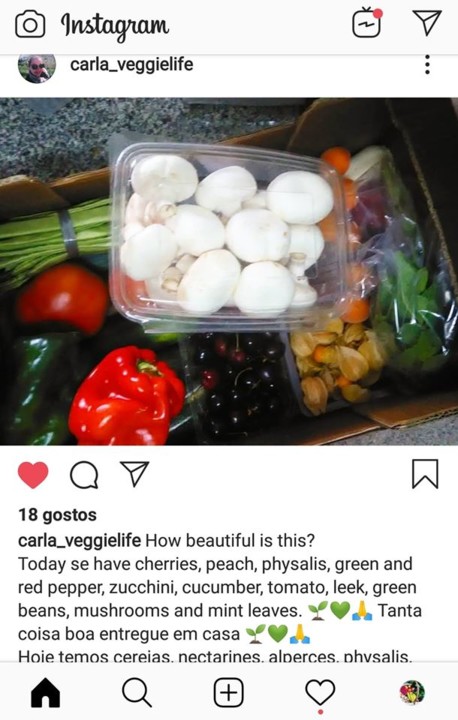
Task: Open post options three-dot menu
Action: pos(427,65)
